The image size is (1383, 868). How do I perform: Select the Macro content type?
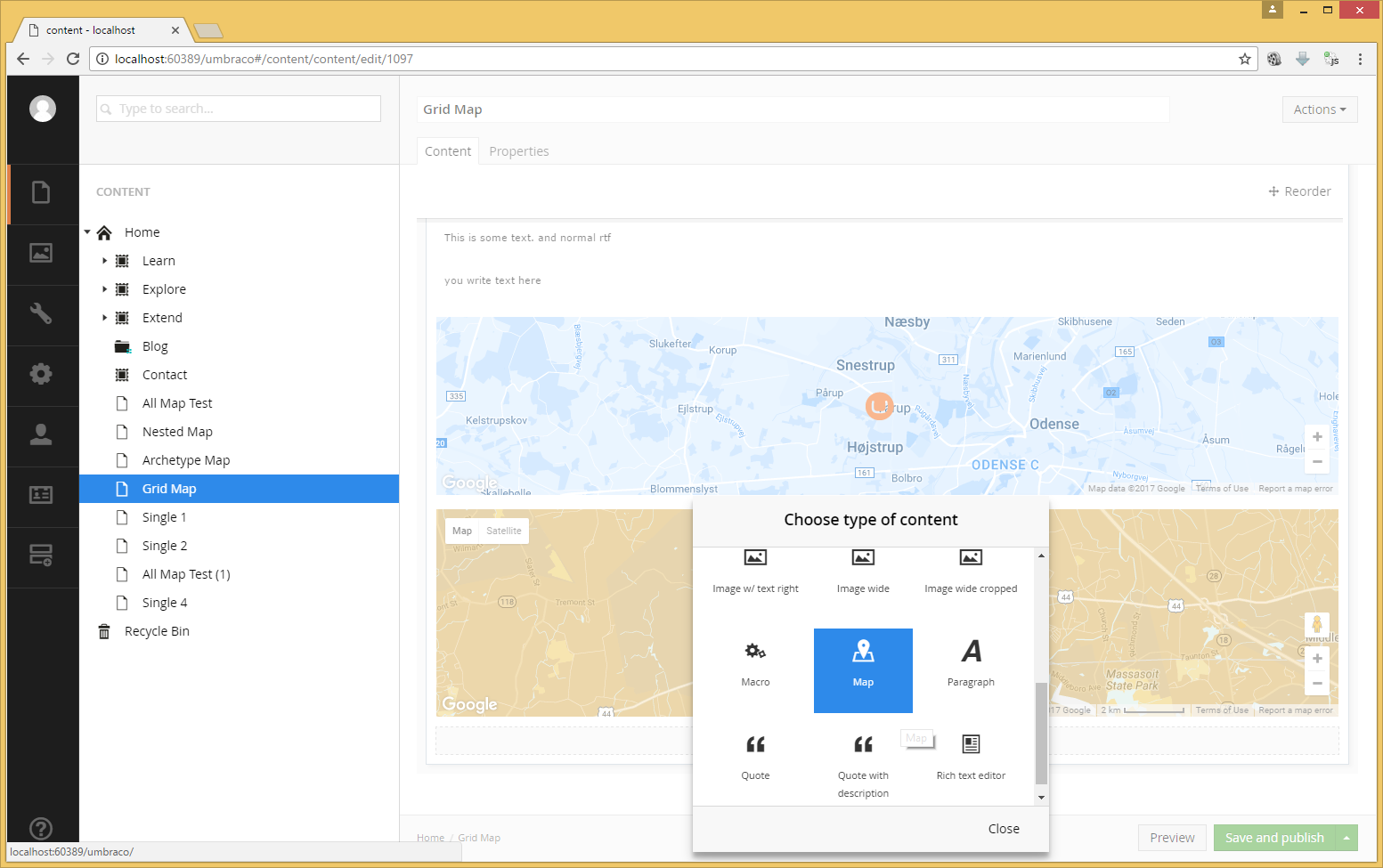[x=755, y=664]
